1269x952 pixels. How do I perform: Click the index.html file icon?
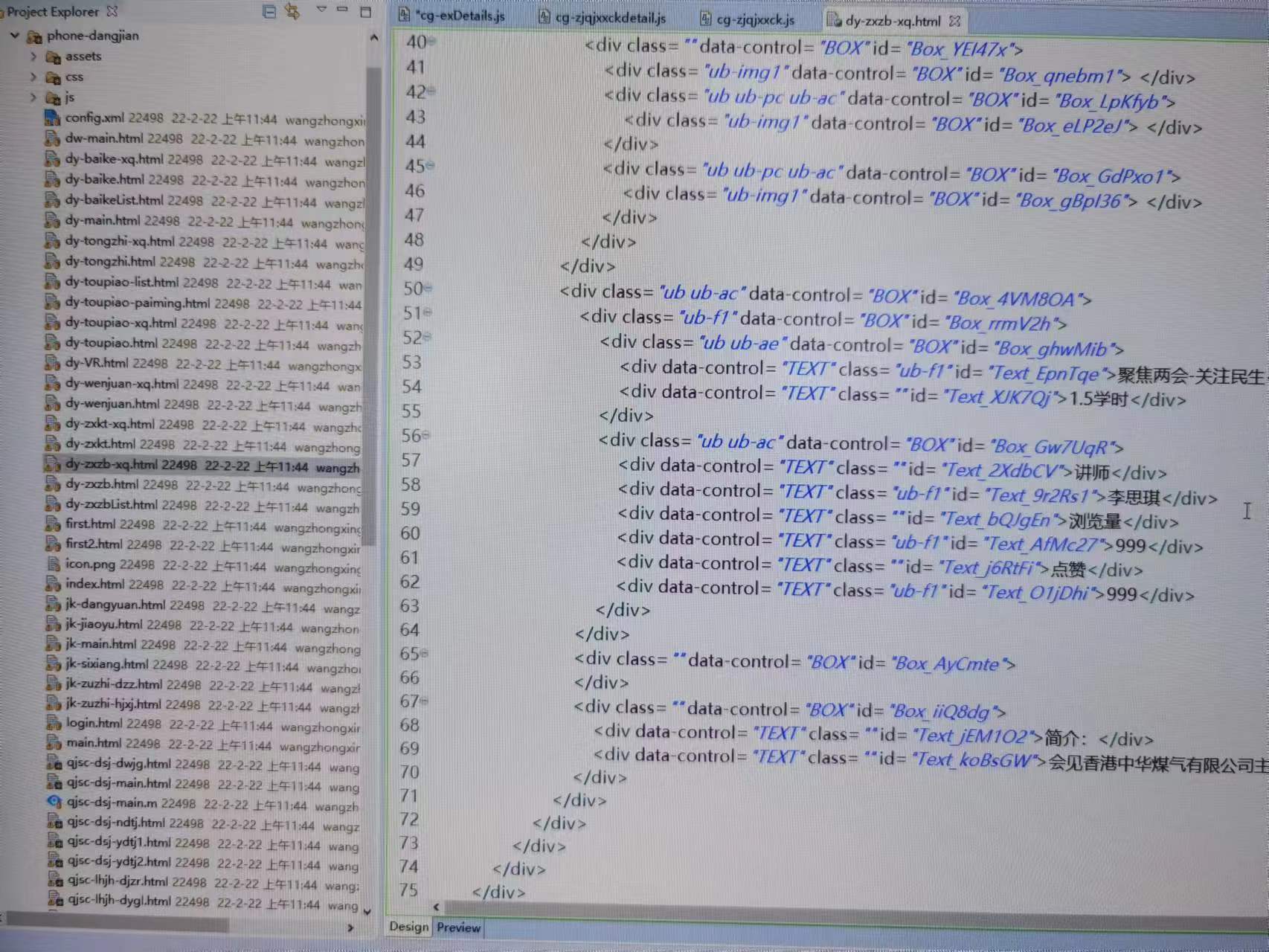[53, 584]
